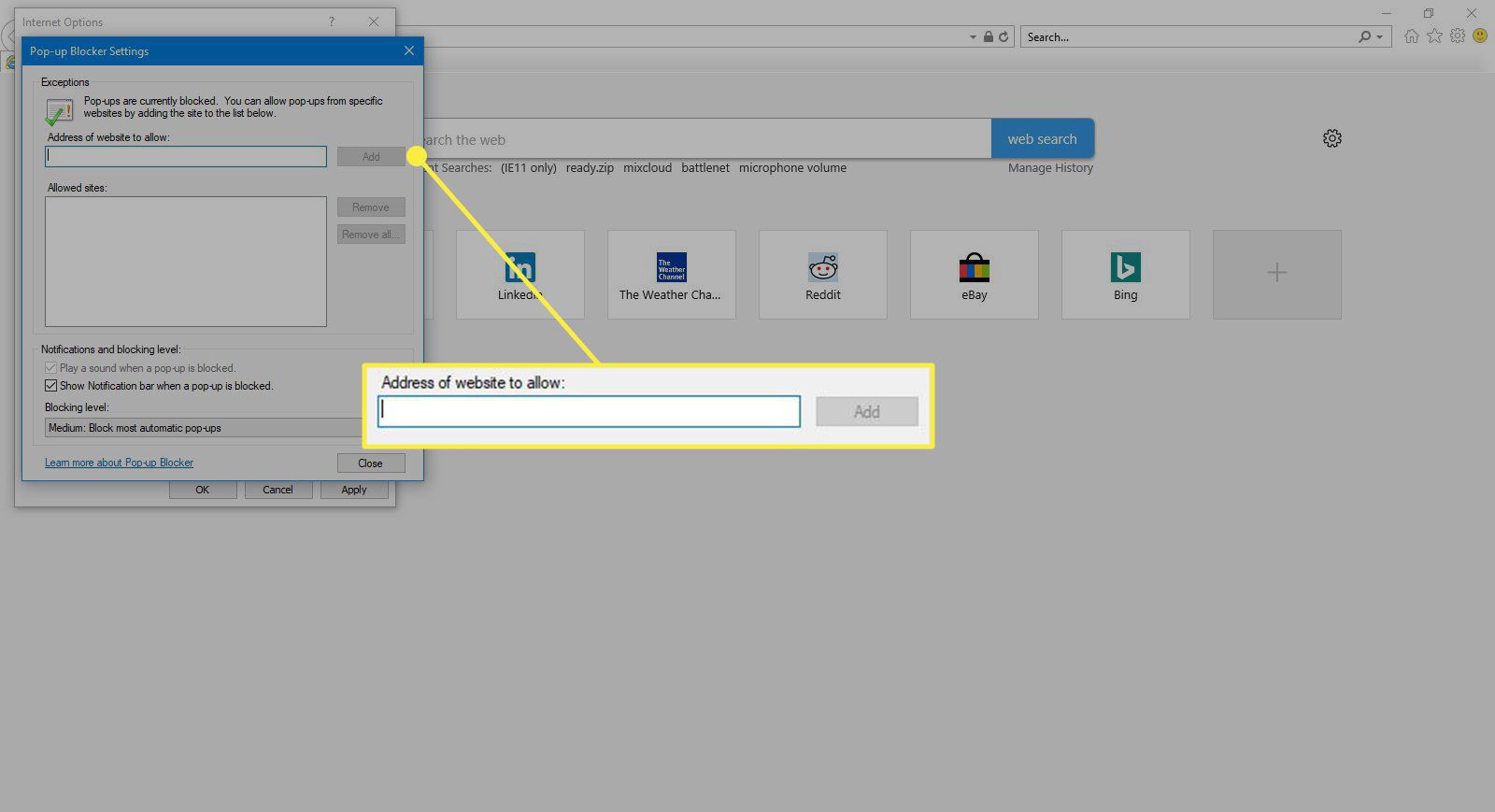1495x812 pixels.
Task: Expand the address bar dropdown arrow
Action: pos(973,37)
